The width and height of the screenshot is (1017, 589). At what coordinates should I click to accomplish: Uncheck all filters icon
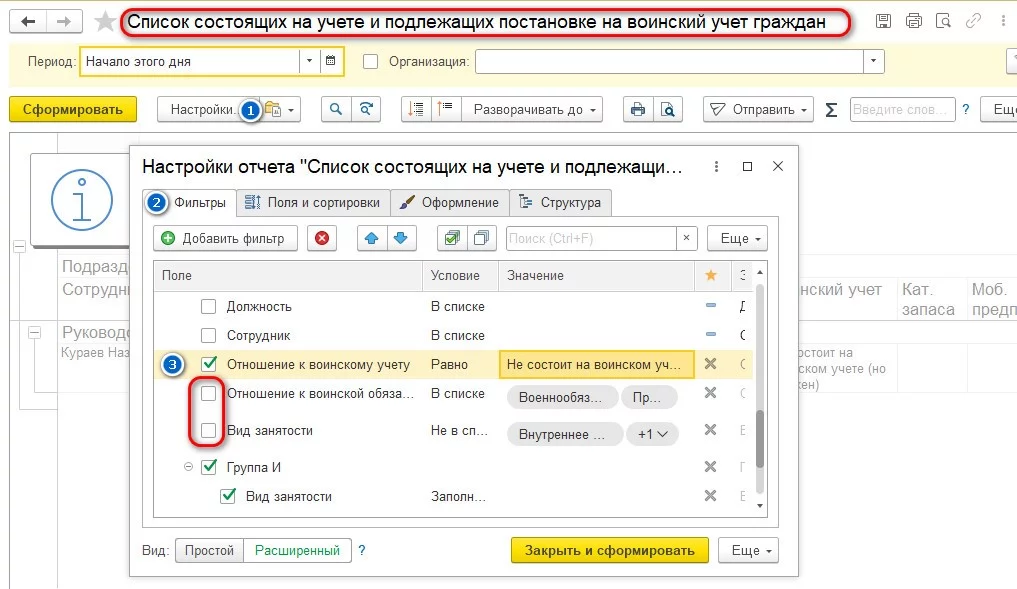click(481, 238)
